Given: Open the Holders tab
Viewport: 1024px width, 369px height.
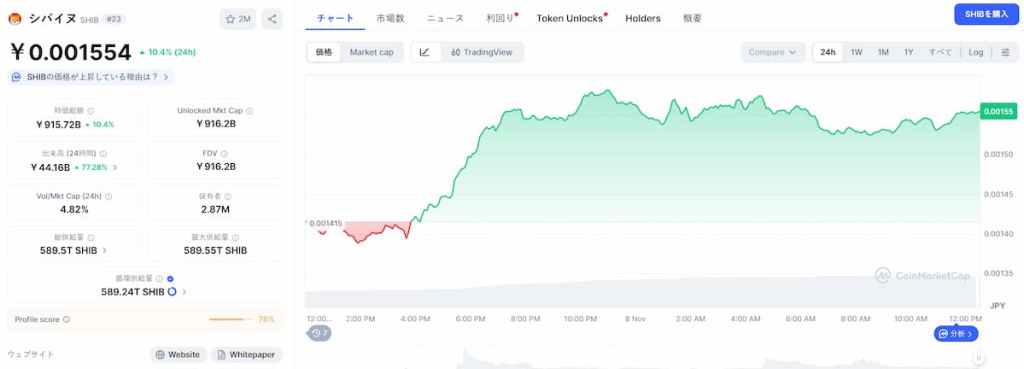Looking at the screenshot, I should [x=643, y=18].
